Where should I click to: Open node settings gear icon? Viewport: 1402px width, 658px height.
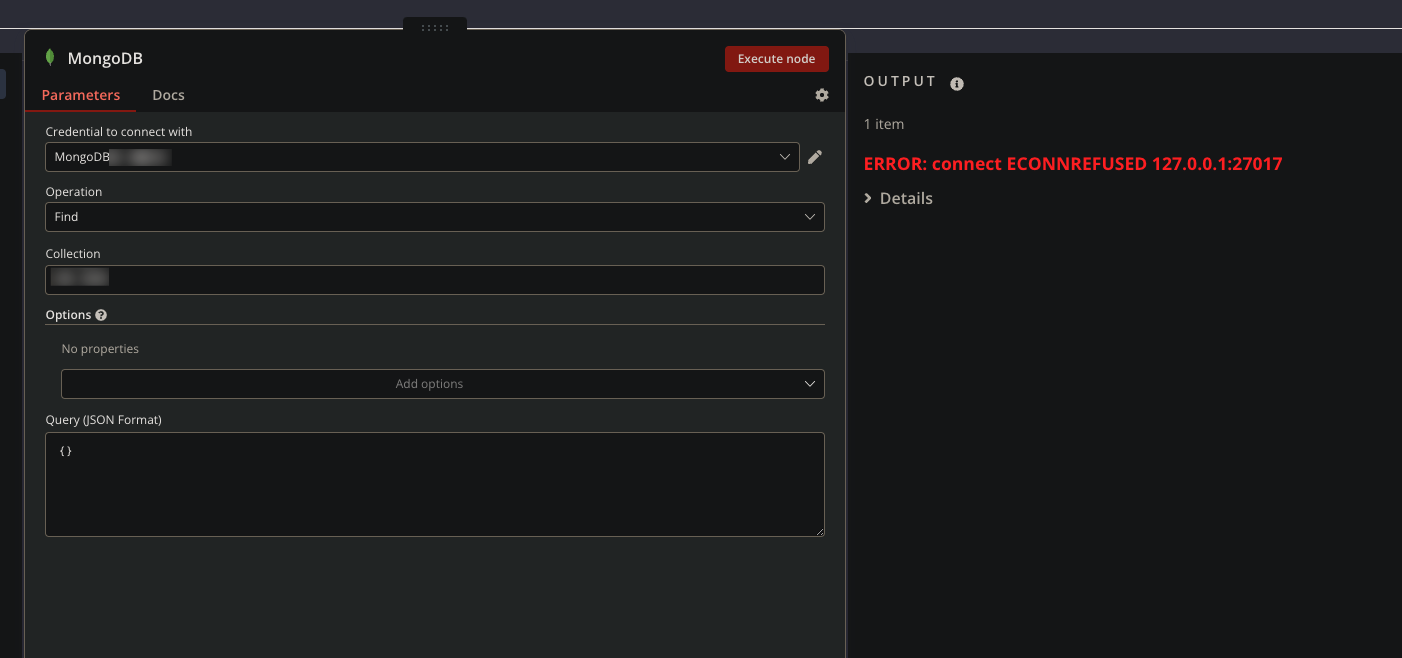[822, 95]
